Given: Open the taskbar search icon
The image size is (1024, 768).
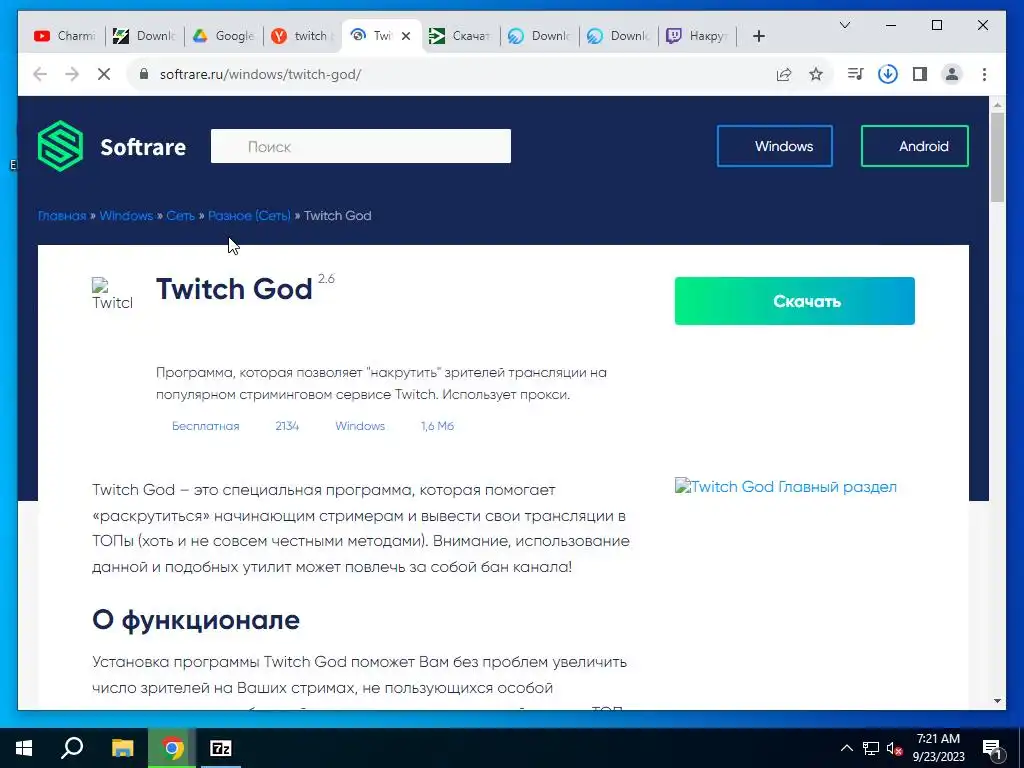Looking at the screenshot, I should 72,748.
